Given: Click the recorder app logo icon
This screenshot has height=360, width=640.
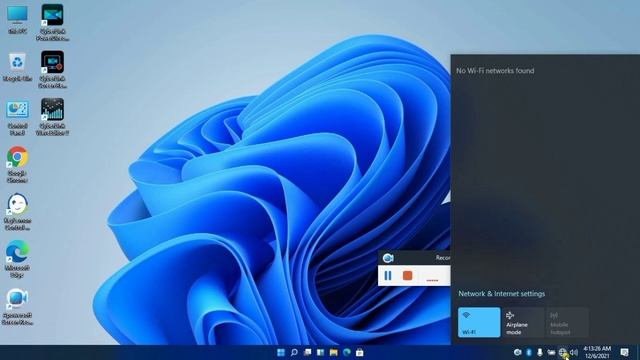Looking at the screenshot, I should click(x=388, y=258).
